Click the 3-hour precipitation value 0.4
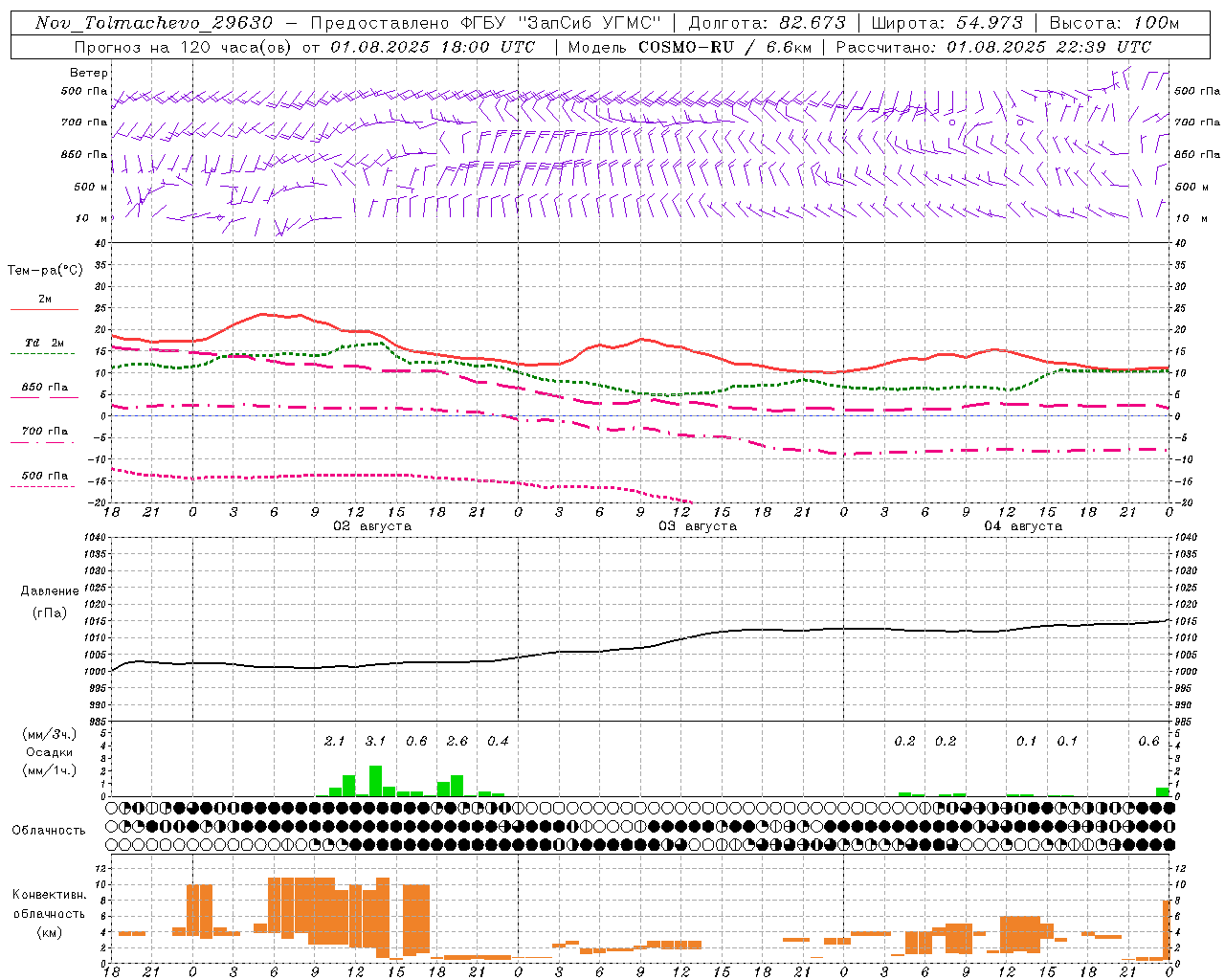Viewport: 1225px width, 980px height. pyautogui.click(x=498, y=742)
